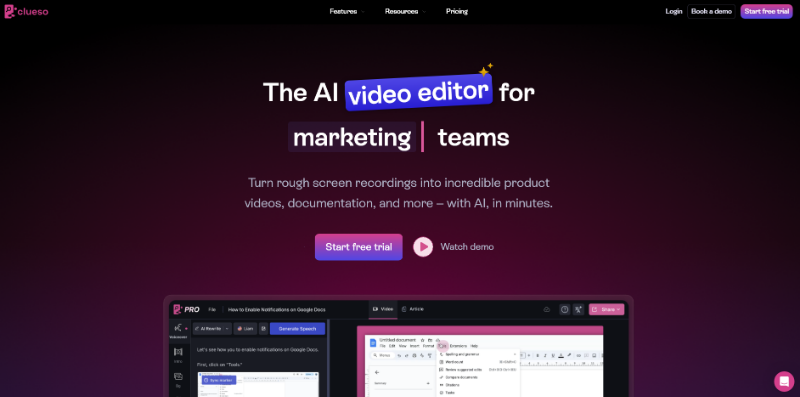Open the Share dropdown button
Screen dimensions: 800x397
(606, 309)
